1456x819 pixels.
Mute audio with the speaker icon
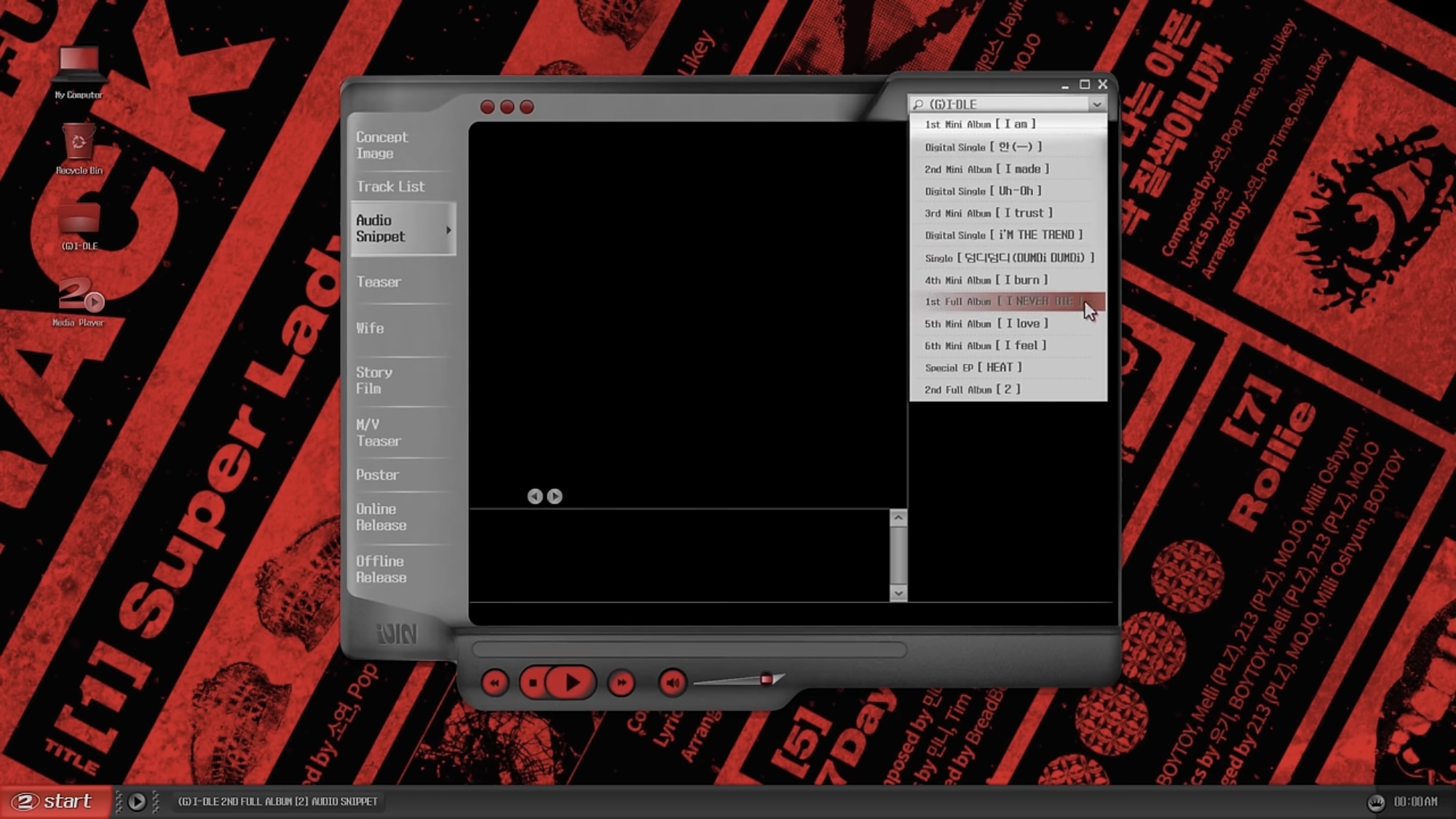672,683
